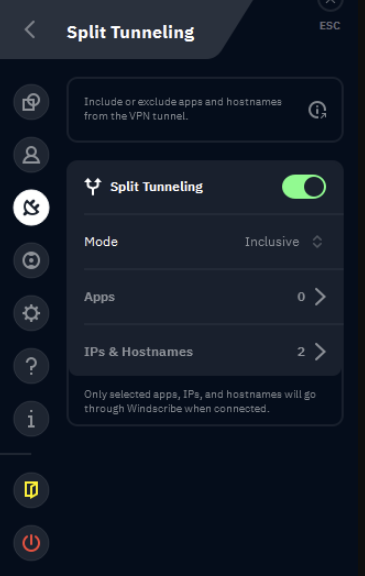Expand Apps list with chevron

[320, 296]
